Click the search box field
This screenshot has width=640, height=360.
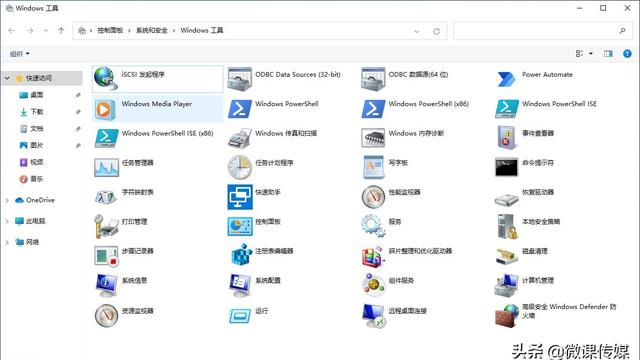pos(542,31)
